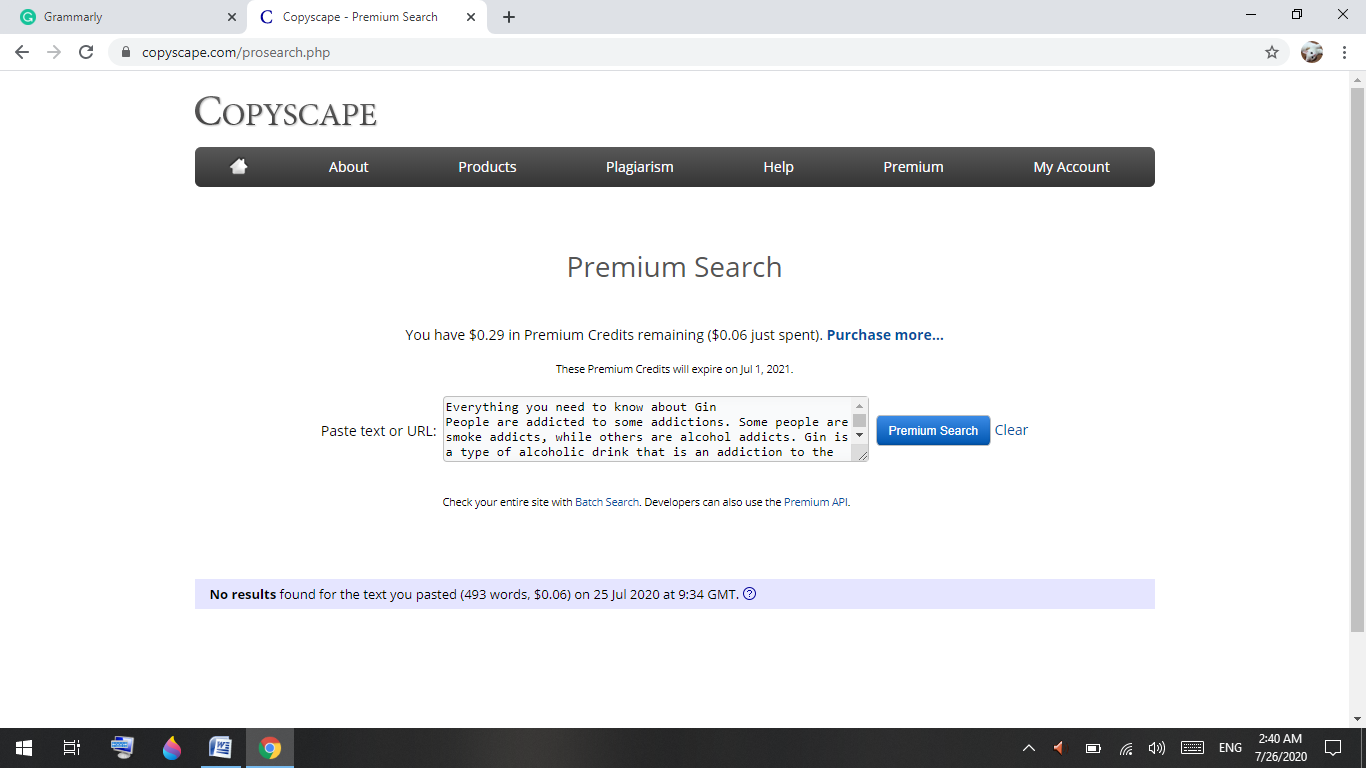Close the Grammarly tab
Screen dimensions: 1366x768
click(x=232, y=17)
